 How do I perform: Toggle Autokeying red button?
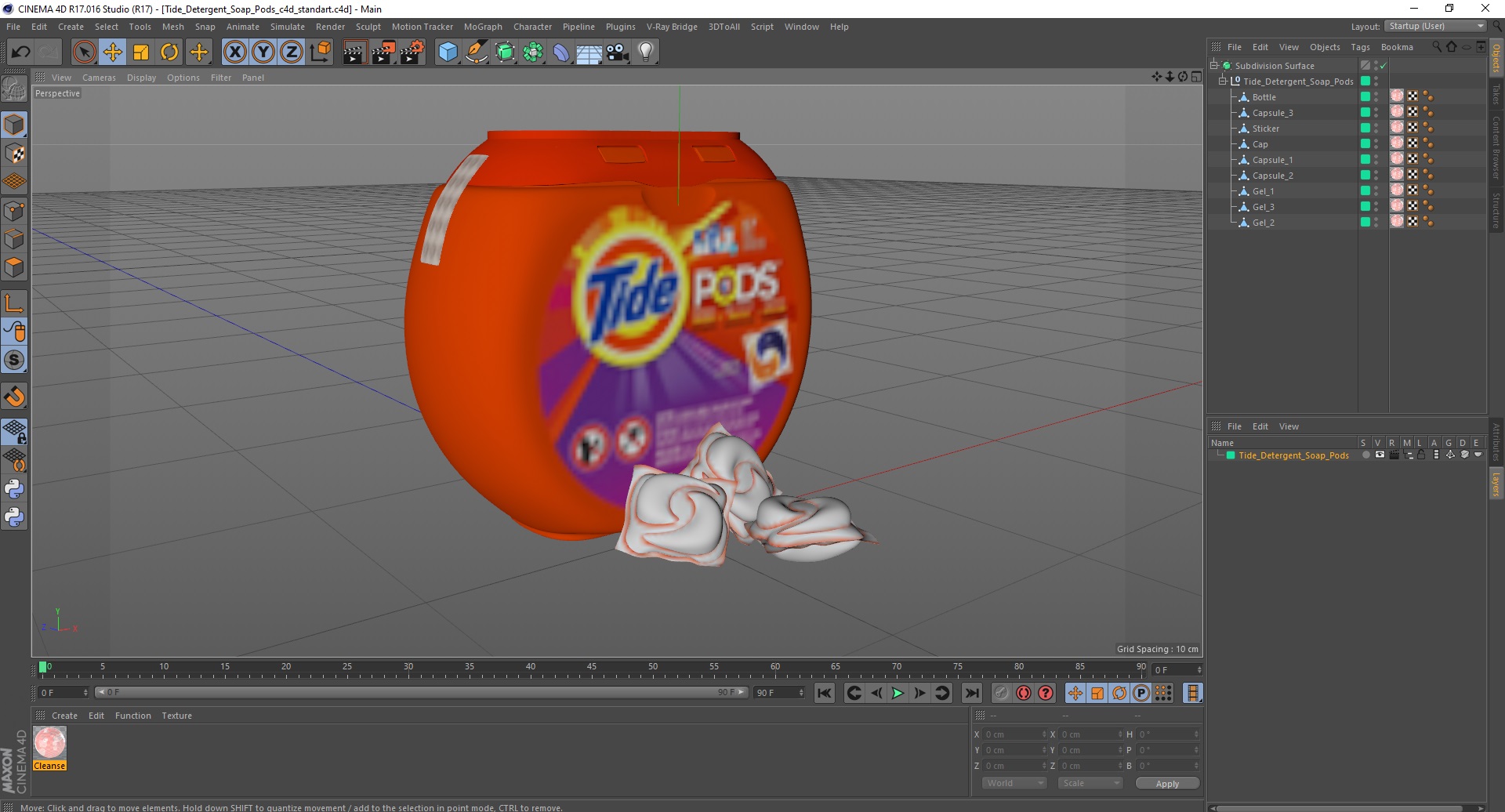[x=1024, y=693]
